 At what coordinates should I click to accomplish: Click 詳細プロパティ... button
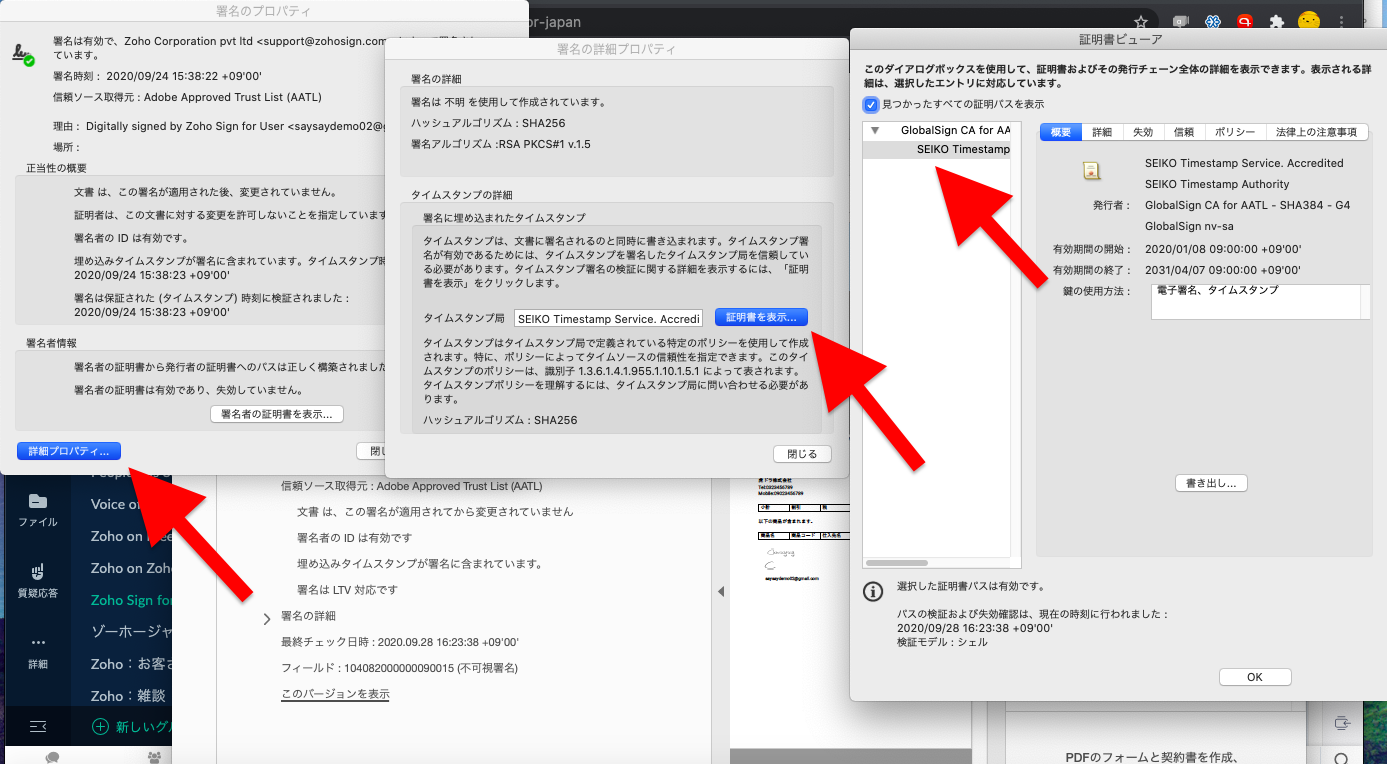pyautogui.click(x=69, y=451)
